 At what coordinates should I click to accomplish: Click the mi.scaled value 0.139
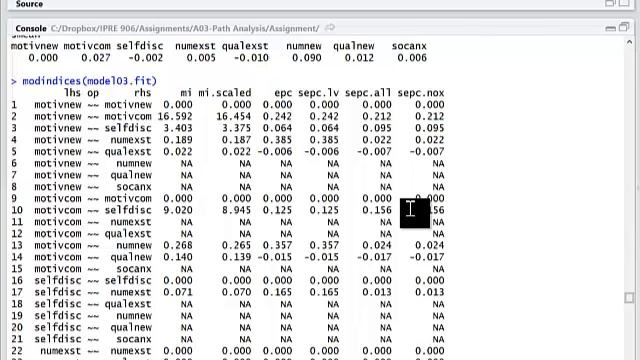(x=236, y=257)
